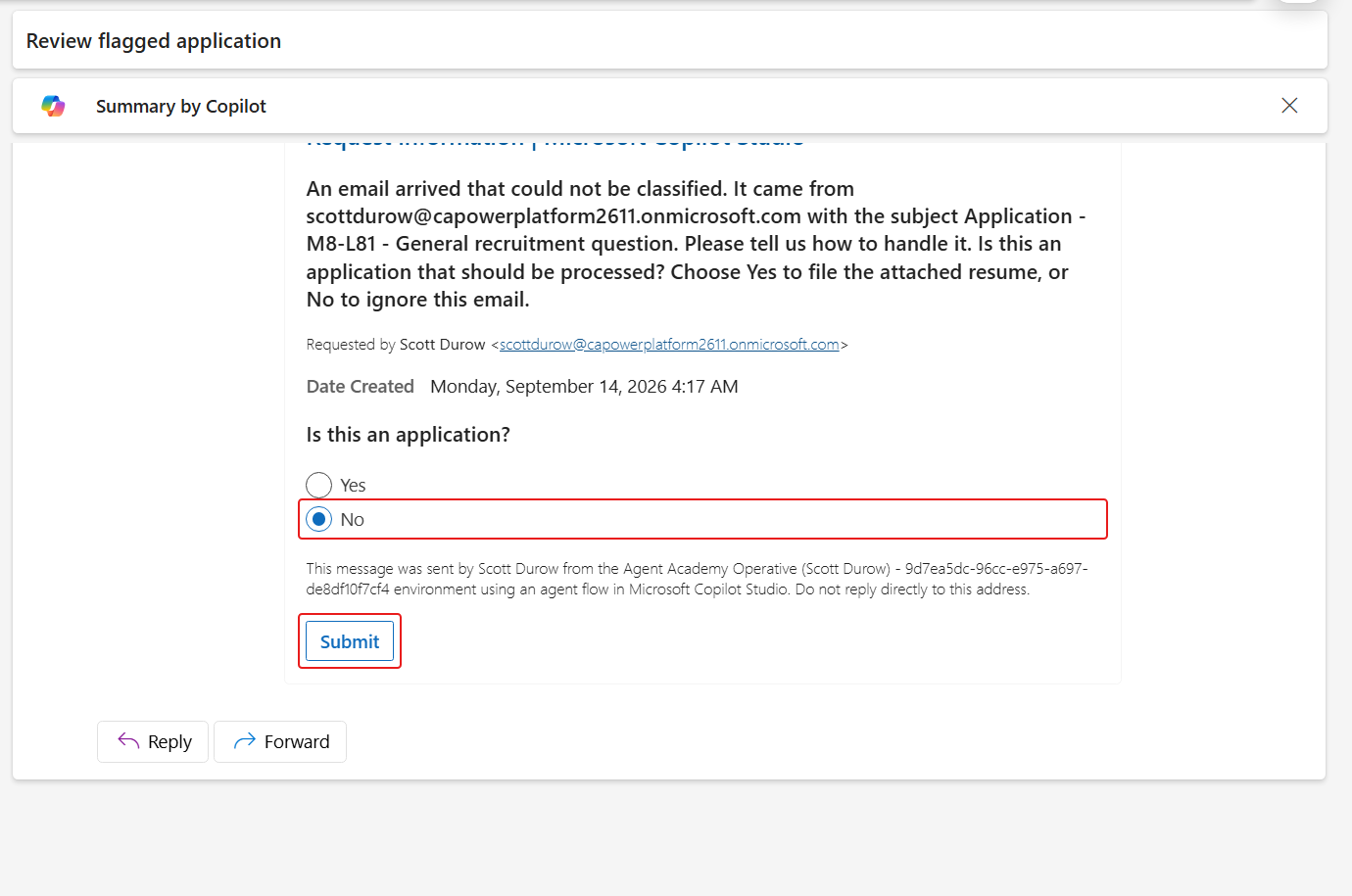Select the Yes radio button
Viewport: 1352px width, 896px height.
coord(319,485)
